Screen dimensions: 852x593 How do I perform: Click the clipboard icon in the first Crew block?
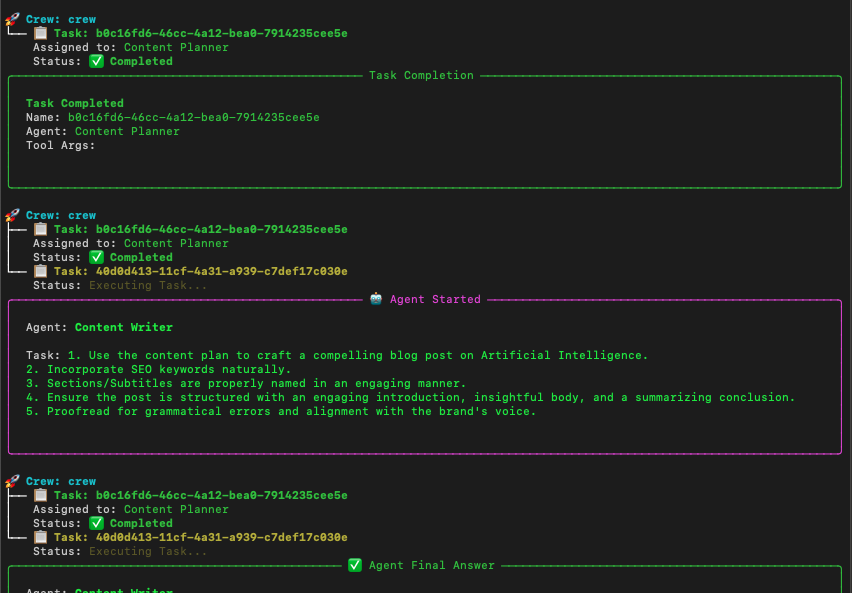41,33
